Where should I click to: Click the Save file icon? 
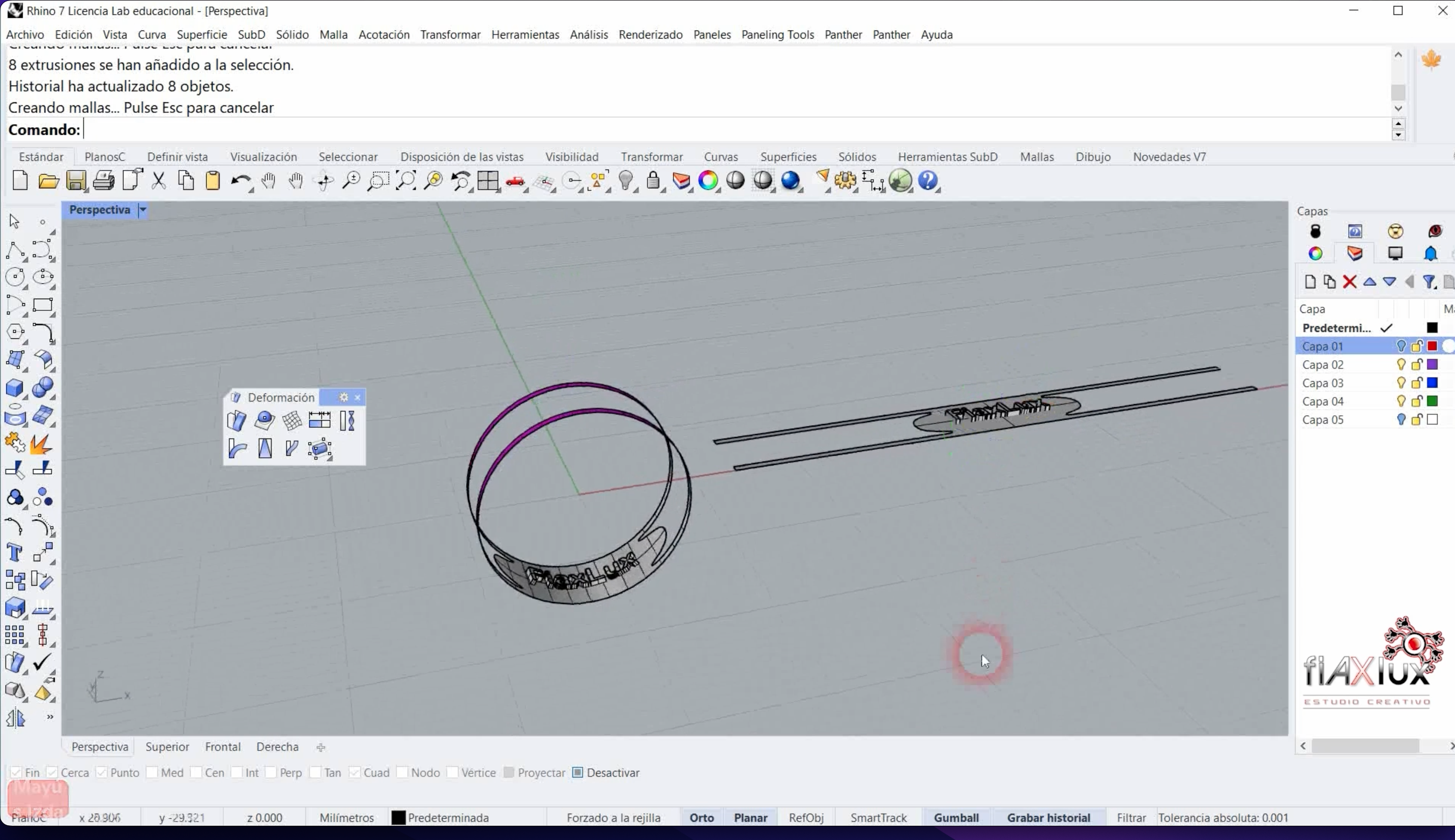point(75,181)
